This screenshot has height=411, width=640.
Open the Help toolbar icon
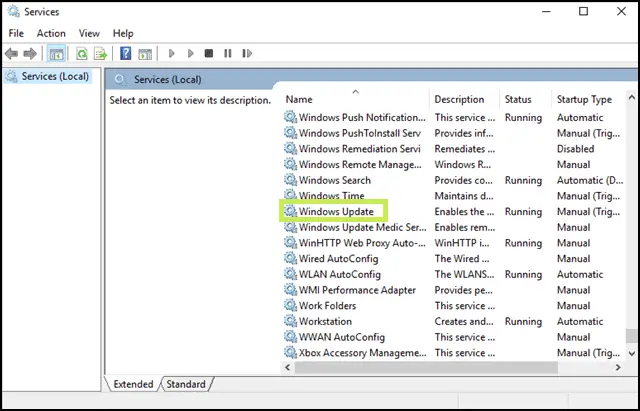tap(125, 53)
